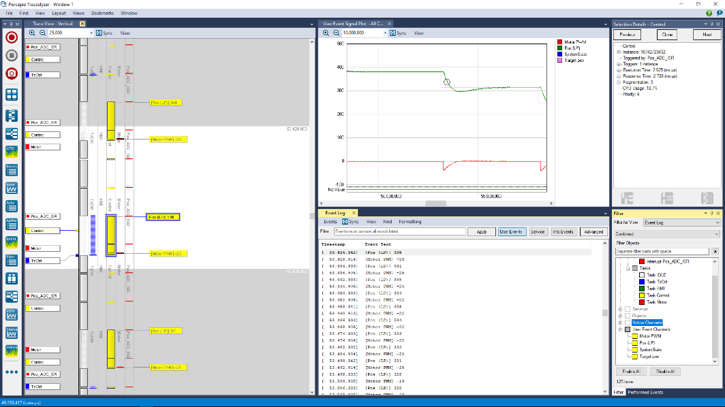Click the left layout icon below Selection Details
Screen dimensions: 725x407
tap(627, 198)
